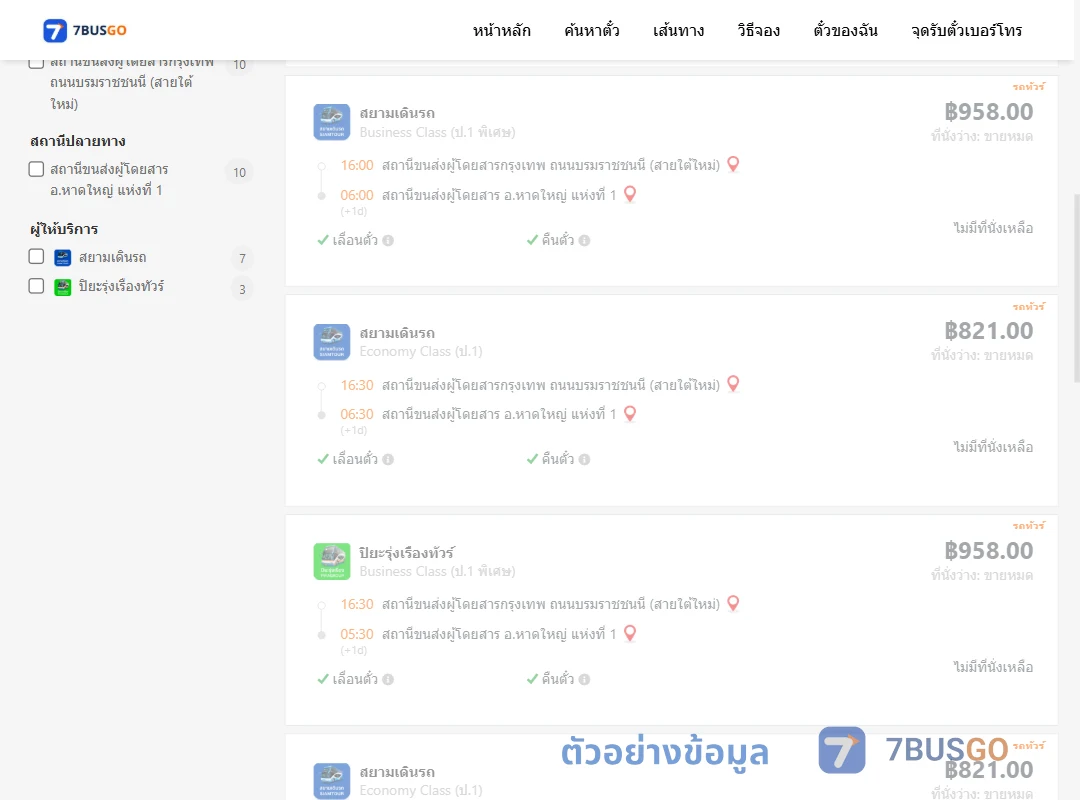1080x800 pixels.
Task: Click the 06:30 arrival time
Action: (357, 414)
